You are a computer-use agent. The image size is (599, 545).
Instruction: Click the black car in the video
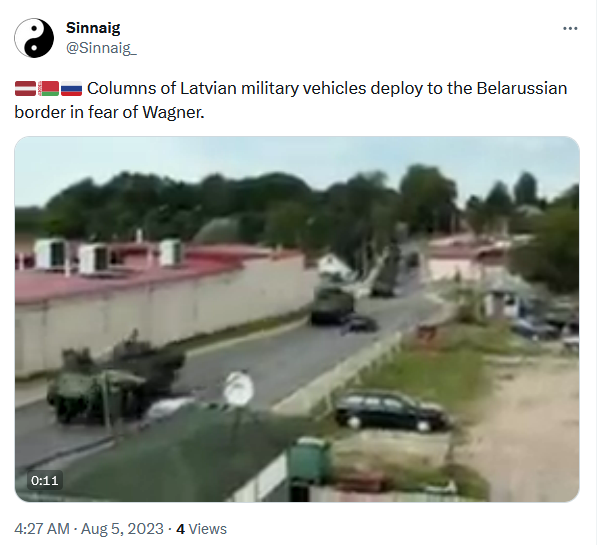[x=390, y=411]
